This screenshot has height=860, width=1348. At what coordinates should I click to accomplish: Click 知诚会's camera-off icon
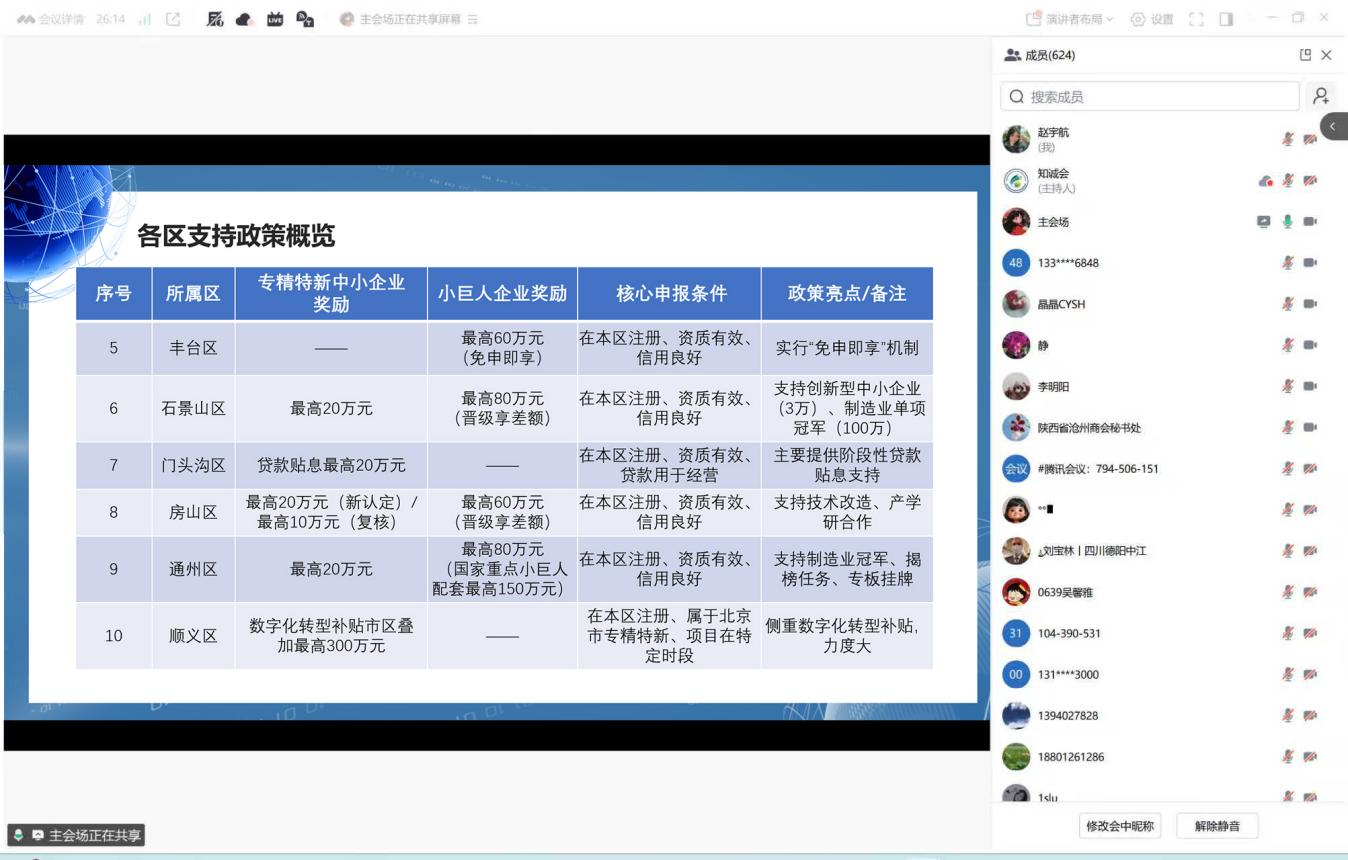point(1310,180)
